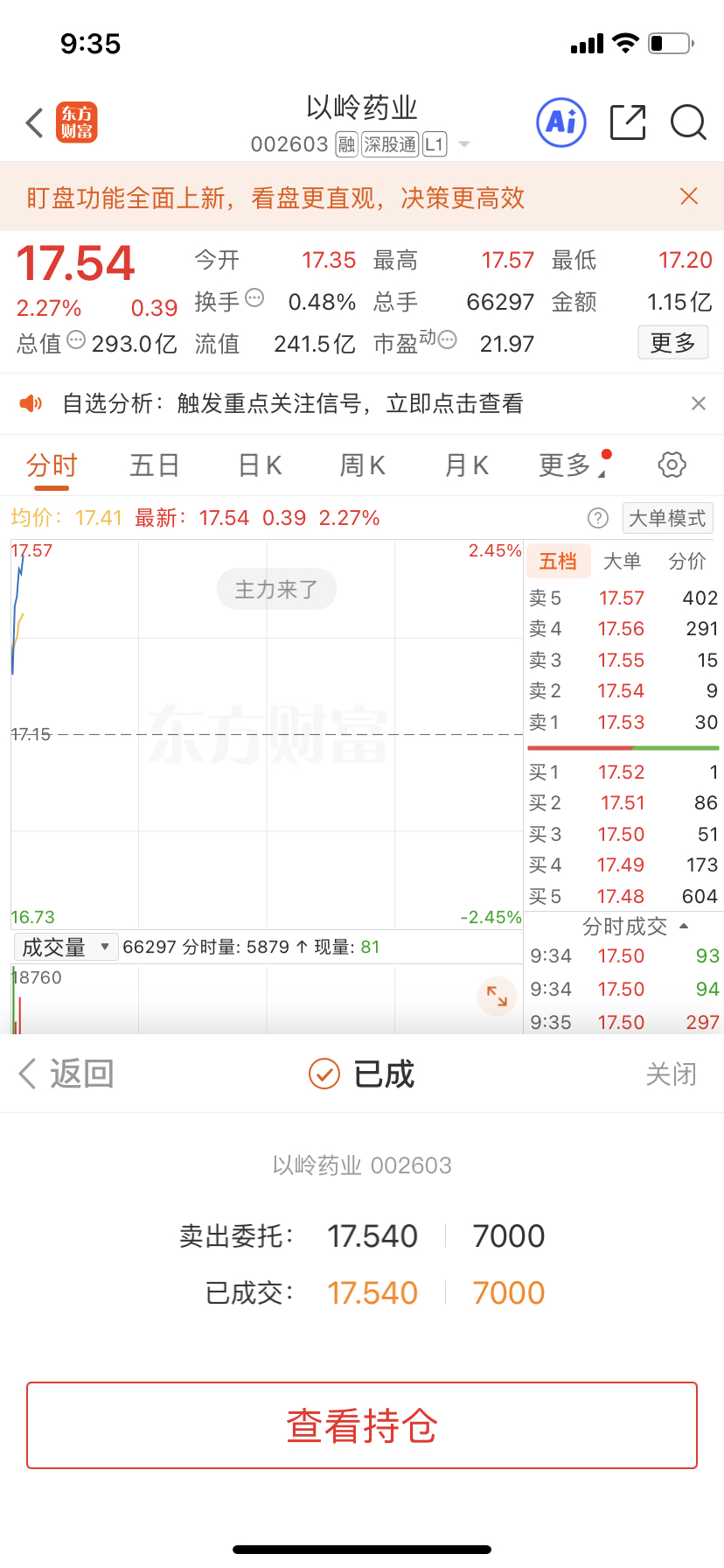The image size is (724, 1568).
Task: Open the 东方财富 logo icon
Action: click(77, 122)
